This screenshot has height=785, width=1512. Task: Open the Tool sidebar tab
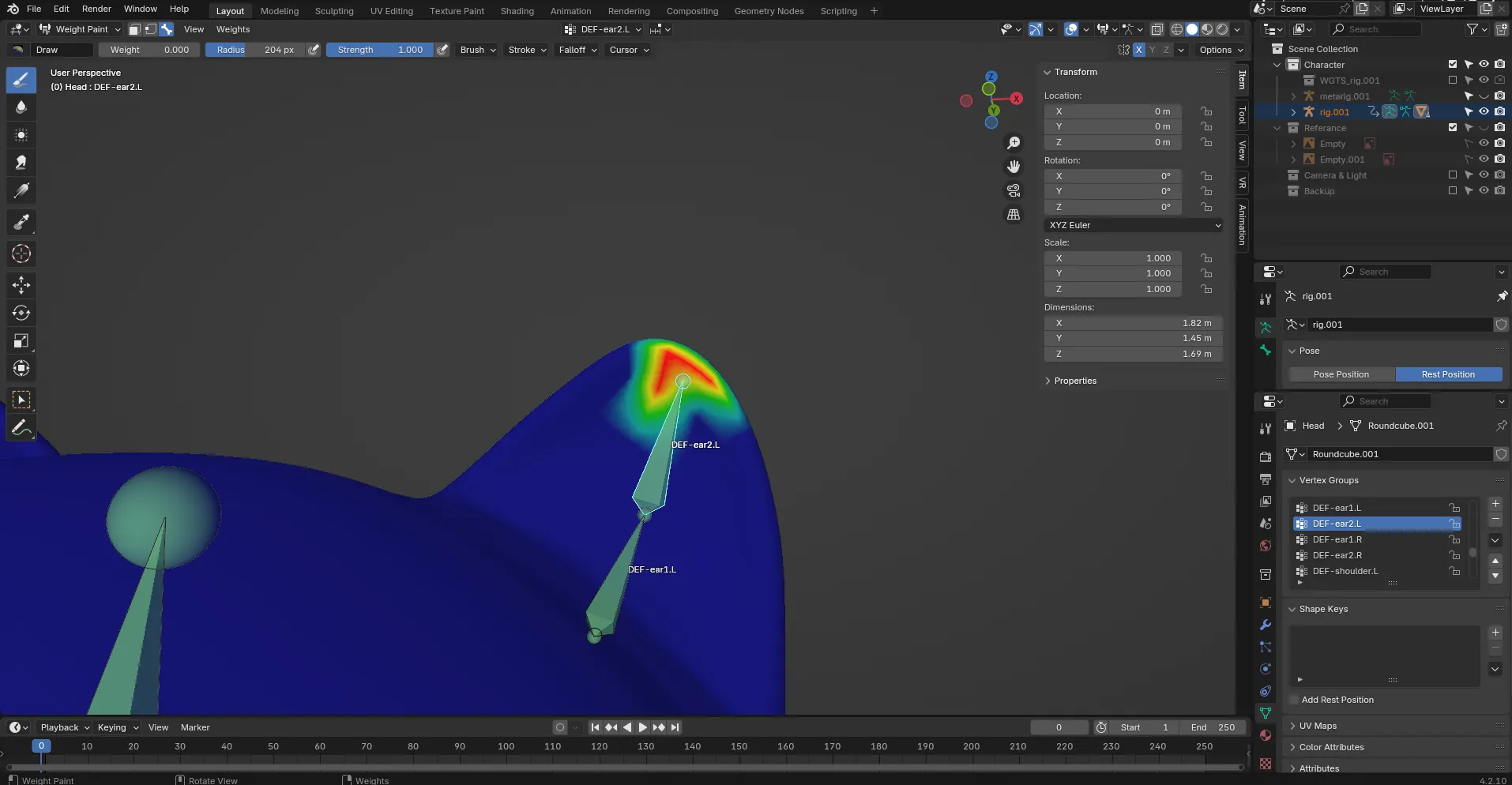1242,115
